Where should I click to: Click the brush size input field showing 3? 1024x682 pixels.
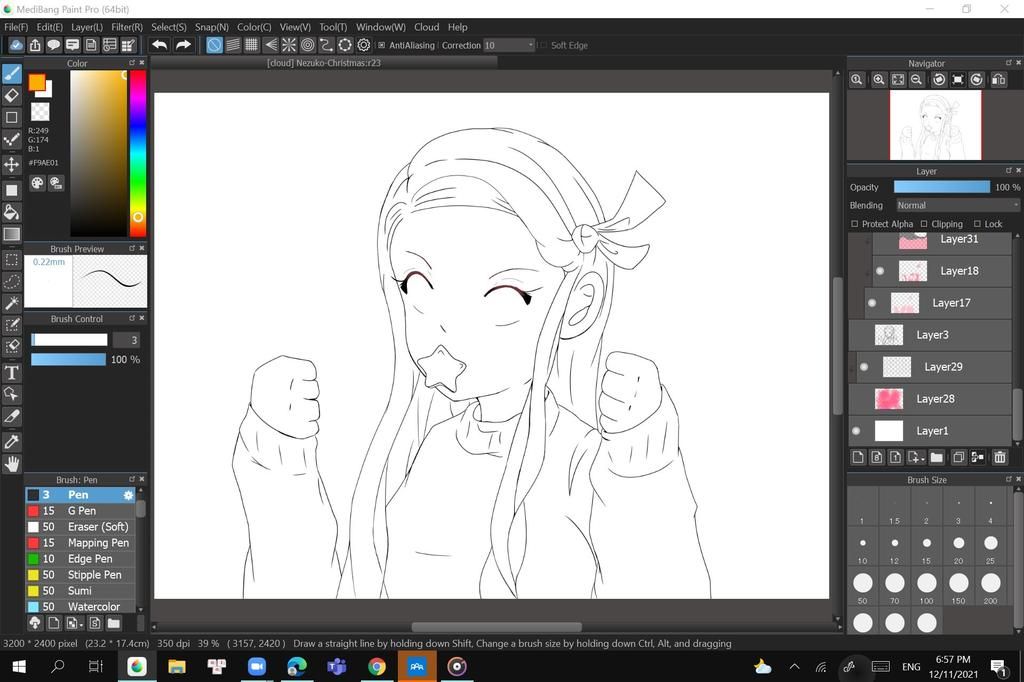tap(126, 340)
